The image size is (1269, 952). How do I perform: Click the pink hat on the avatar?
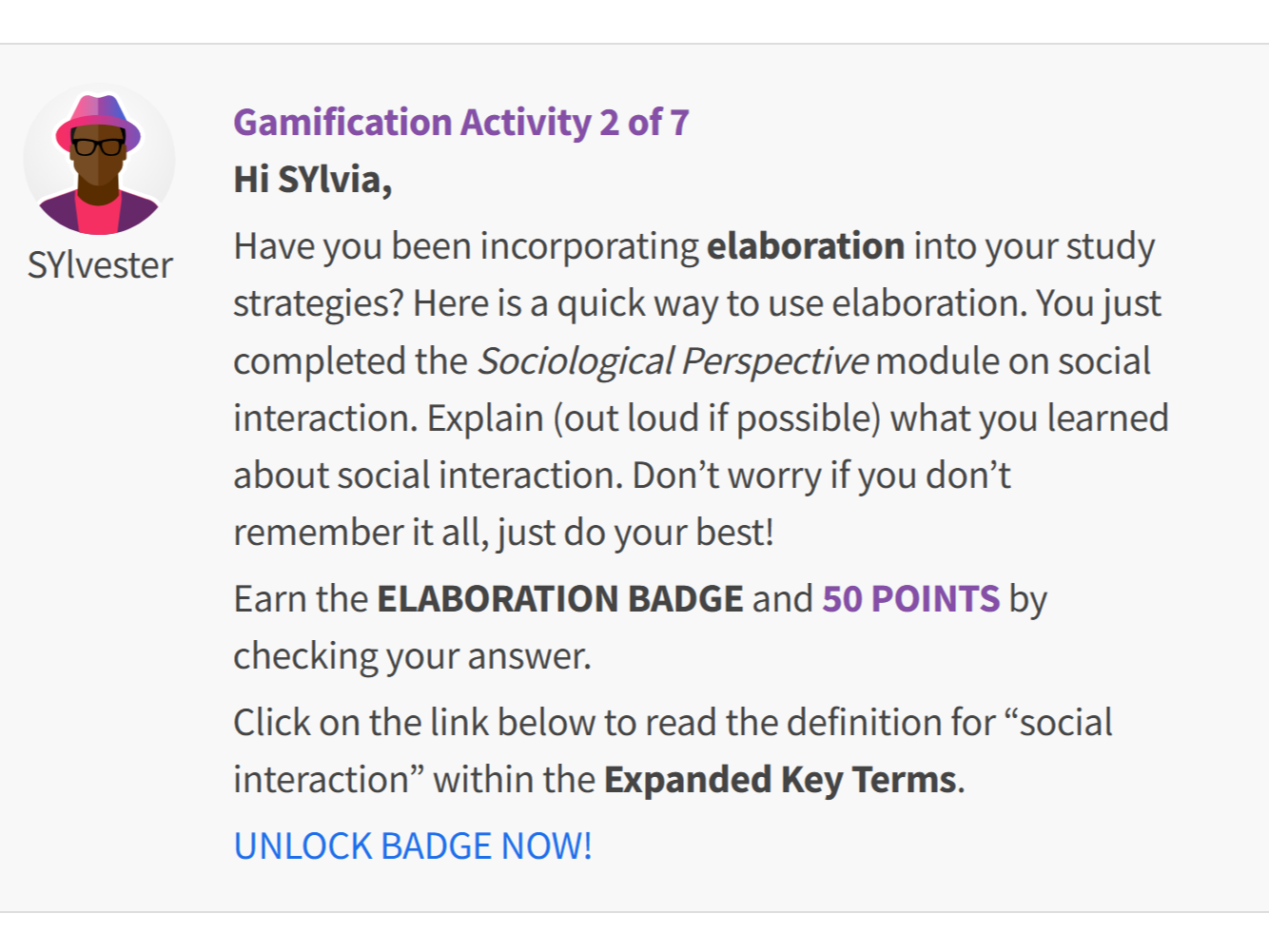tap(98, 122)
